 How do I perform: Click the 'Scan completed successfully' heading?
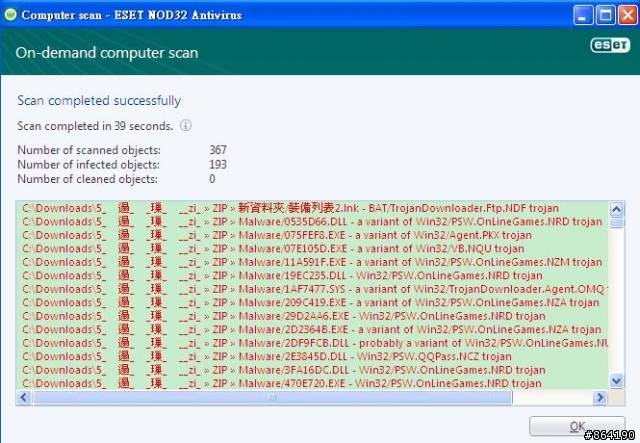[x=99, y=100]
